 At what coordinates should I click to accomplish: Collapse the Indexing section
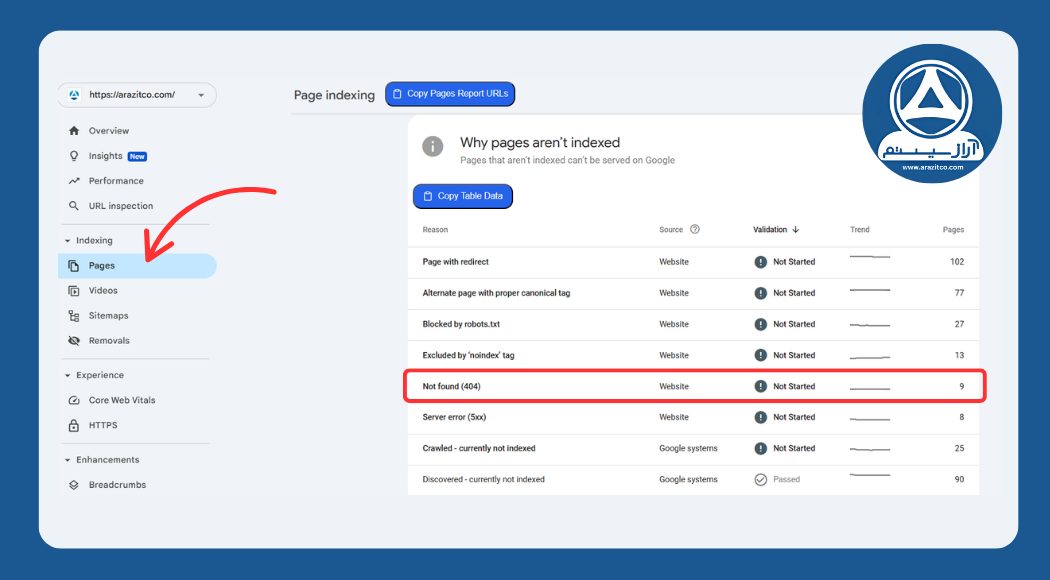(x=68, y=241)
